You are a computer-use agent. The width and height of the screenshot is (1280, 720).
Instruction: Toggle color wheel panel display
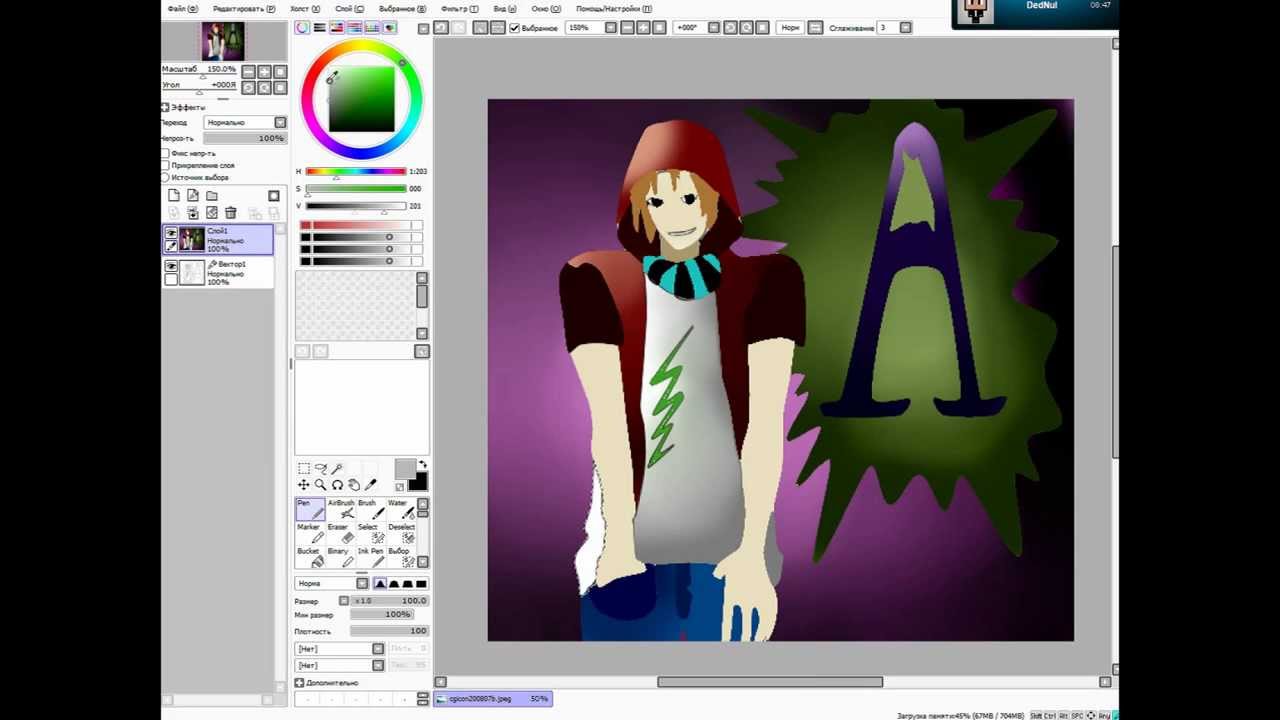pos(302,28)
